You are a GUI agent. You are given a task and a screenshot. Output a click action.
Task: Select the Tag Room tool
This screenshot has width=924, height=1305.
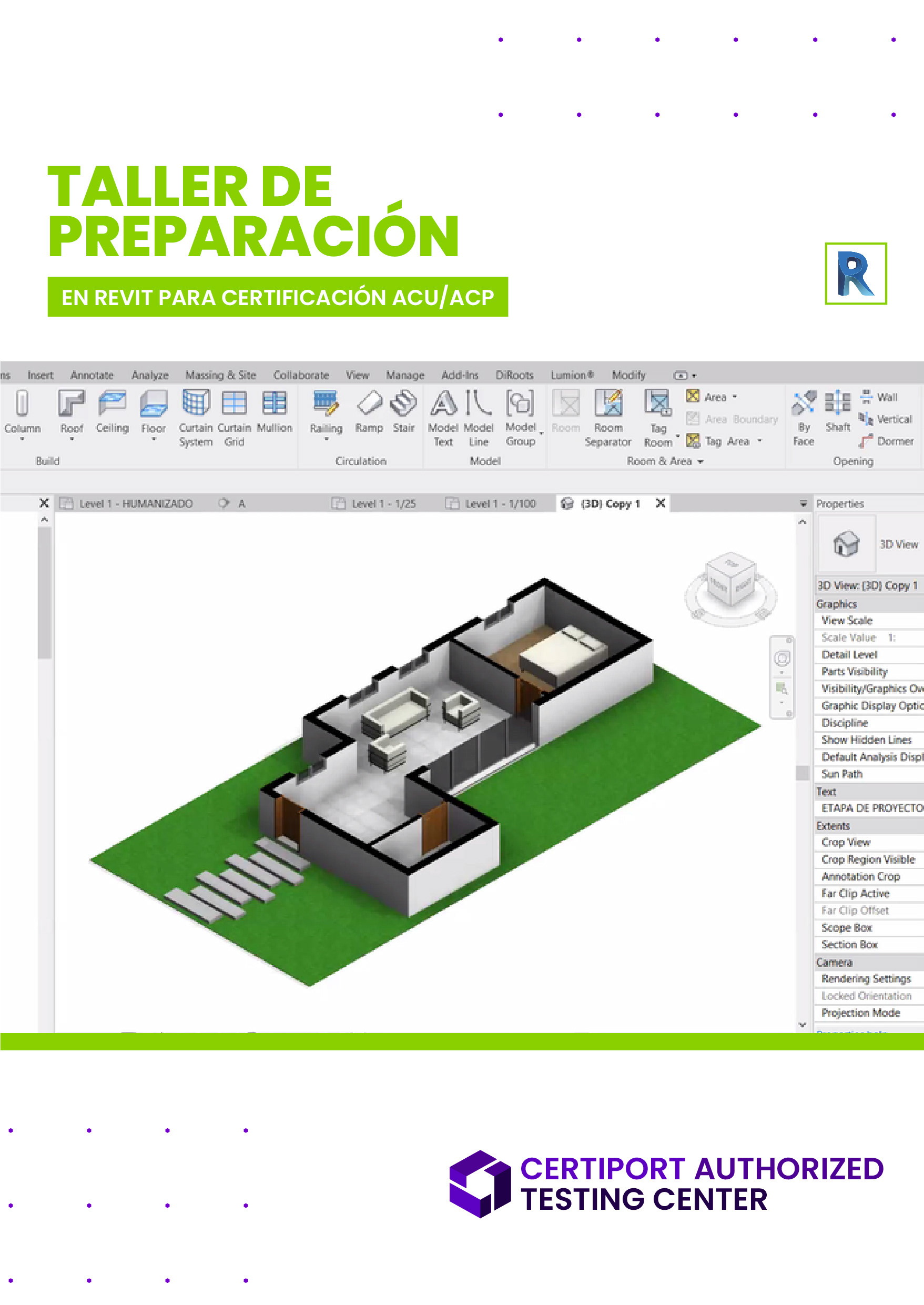tap(658, 418)
